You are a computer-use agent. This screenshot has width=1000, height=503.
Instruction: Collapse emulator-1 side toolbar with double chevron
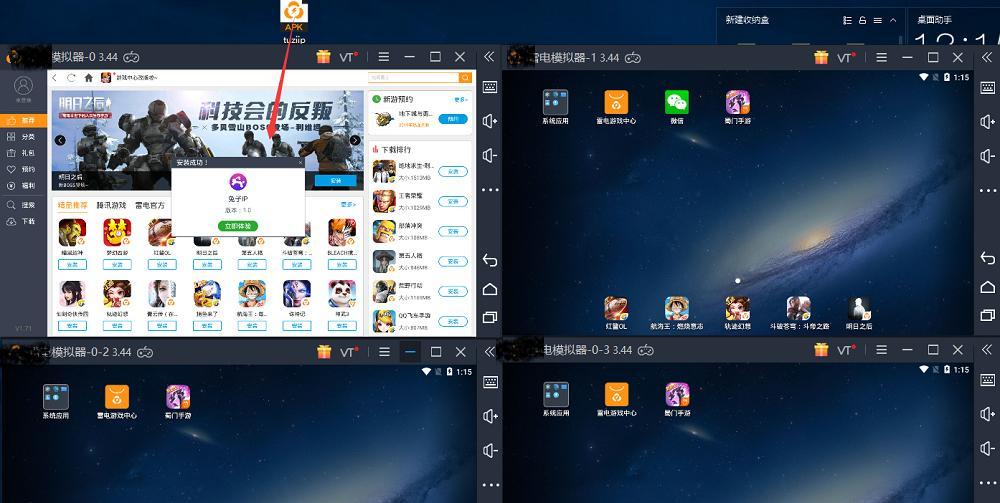point(987,57)
